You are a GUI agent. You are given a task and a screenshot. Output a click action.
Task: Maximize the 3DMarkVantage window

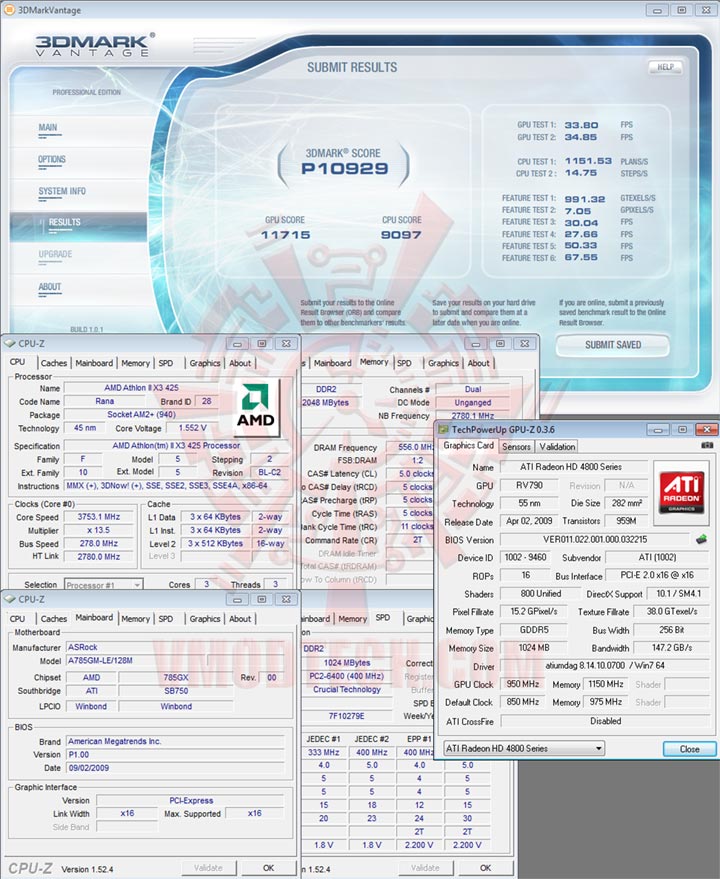pos(682,10)
